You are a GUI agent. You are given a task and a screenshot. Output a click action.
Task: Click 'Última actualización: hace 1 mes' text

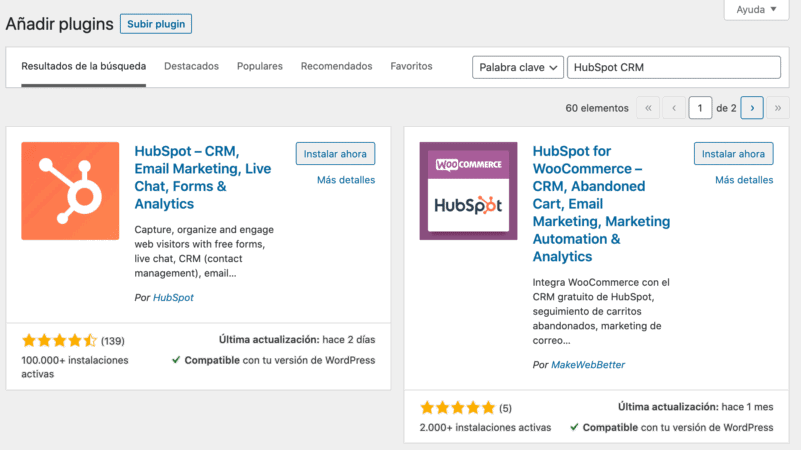(x=695, y=407)
